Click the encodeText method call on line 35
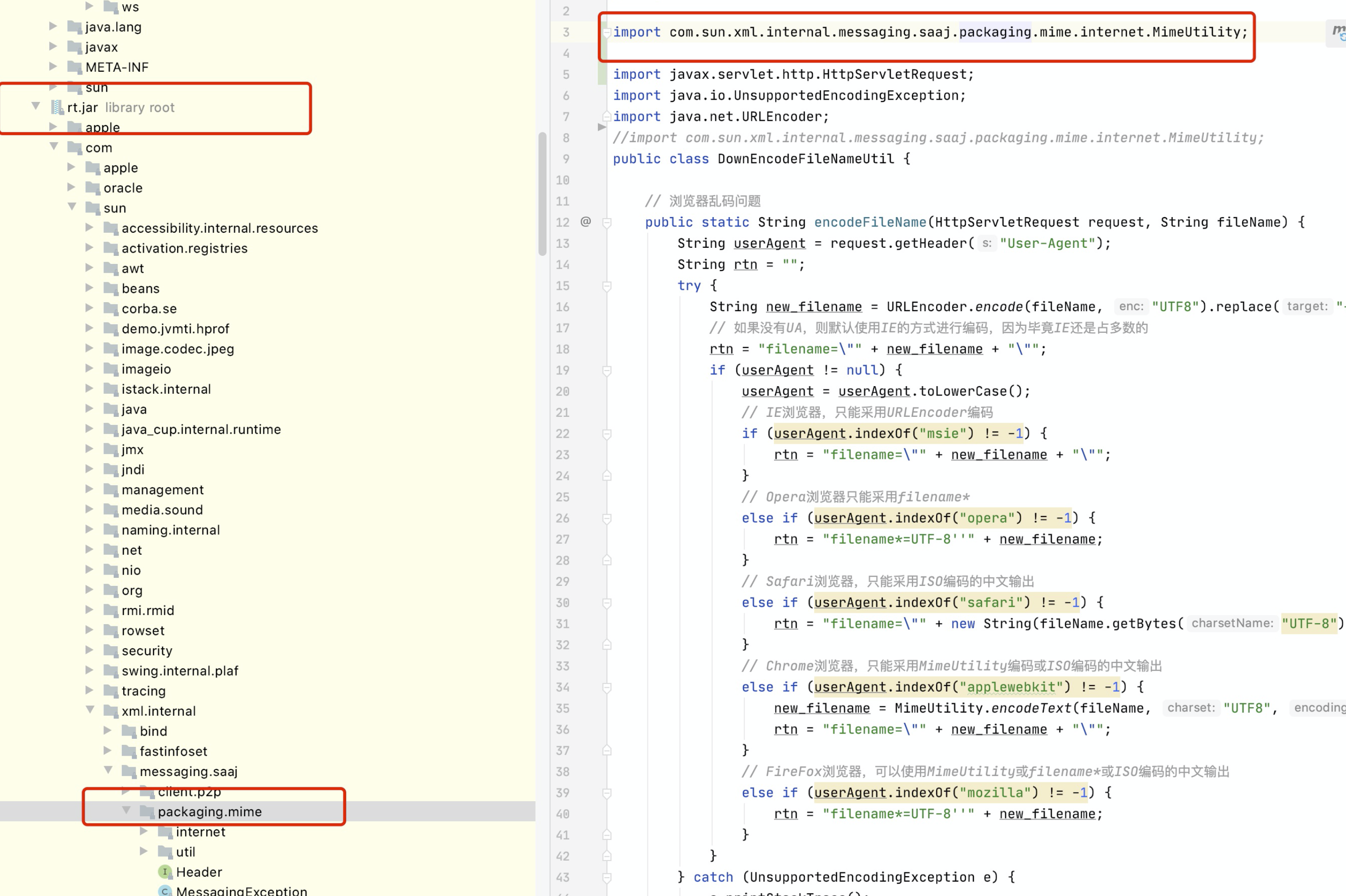The image size is (1346, 896). click(x=1031, y=709)
